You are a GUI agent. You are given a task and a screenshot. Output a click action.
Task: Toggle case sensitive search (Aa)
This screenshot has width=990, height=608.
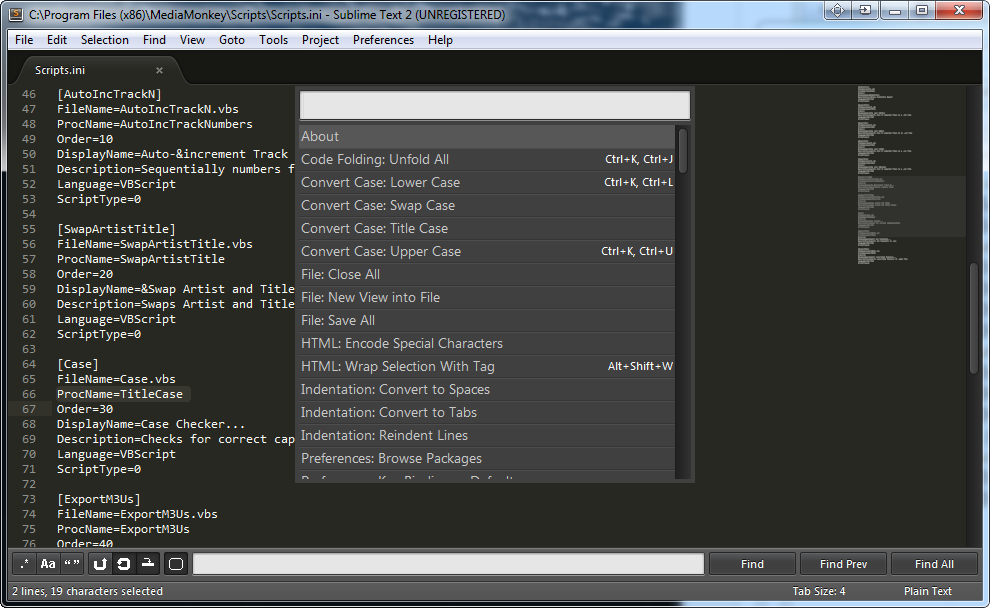[x=48, y=564]
